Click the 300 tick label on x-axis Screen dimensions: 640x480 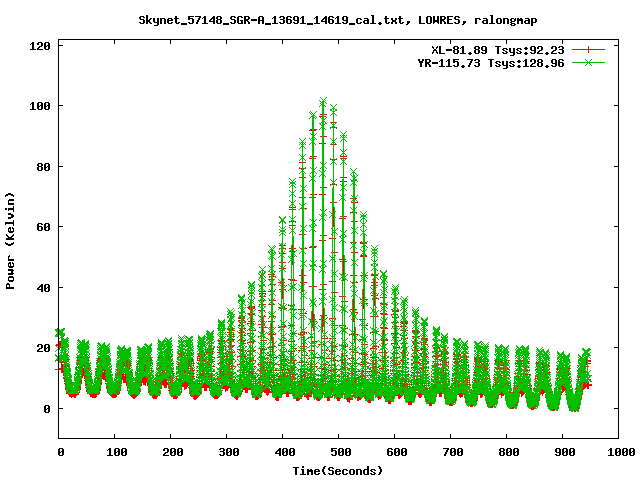click(227, 452)
